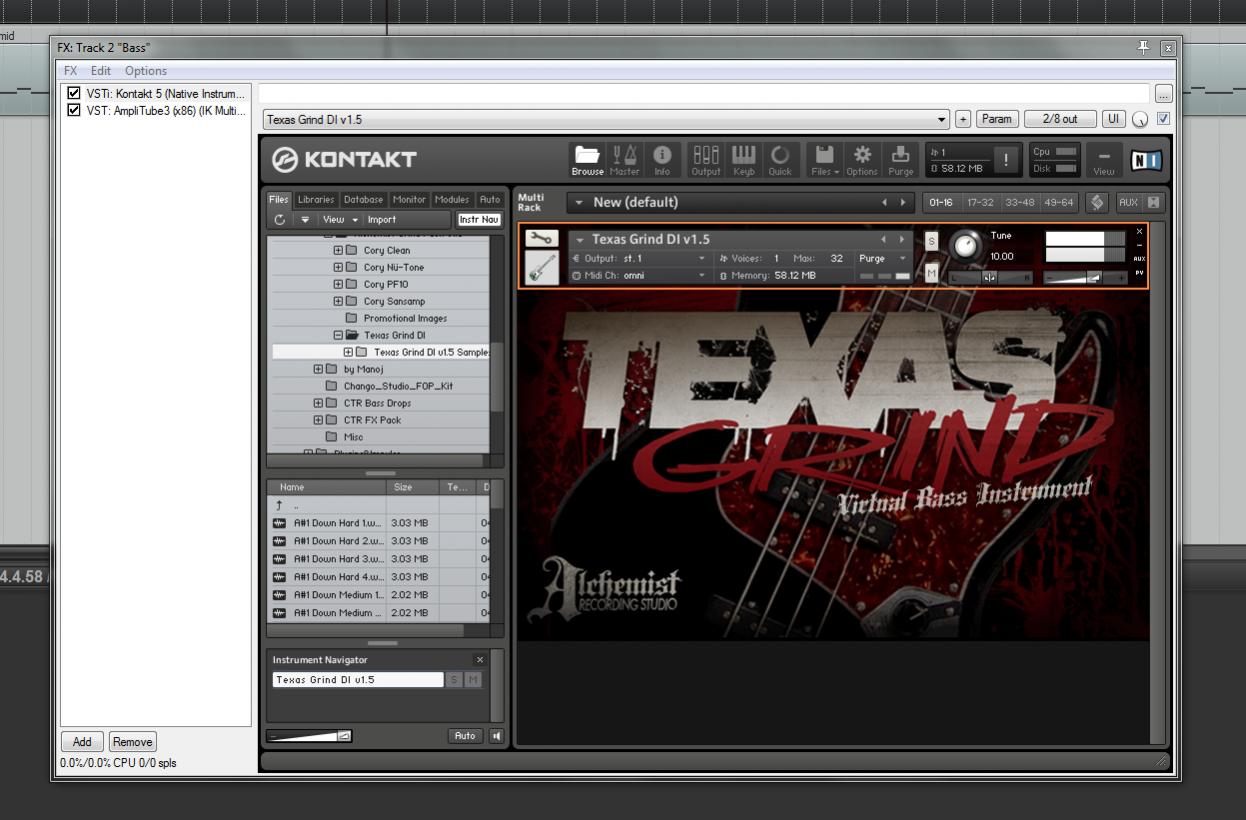
Task: Open the Browse panel in Kontakt
Action: point(587,159)
